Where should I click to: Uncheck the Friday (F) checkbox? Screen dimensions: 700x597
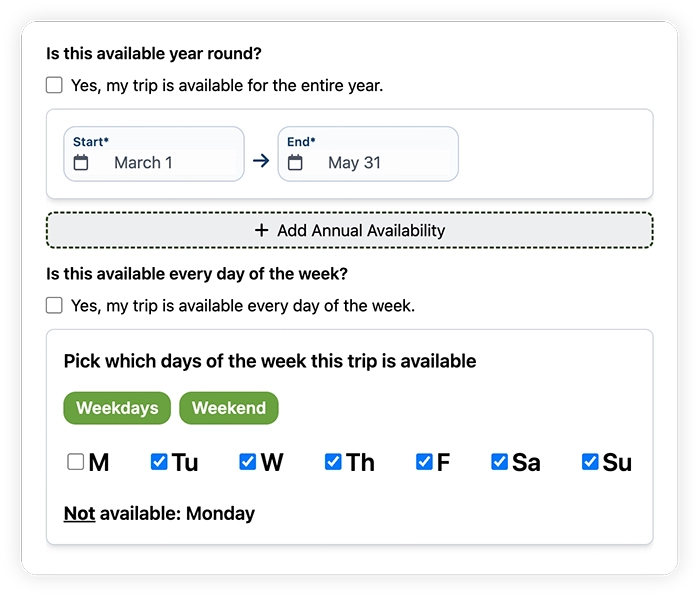tap(424, 462)
